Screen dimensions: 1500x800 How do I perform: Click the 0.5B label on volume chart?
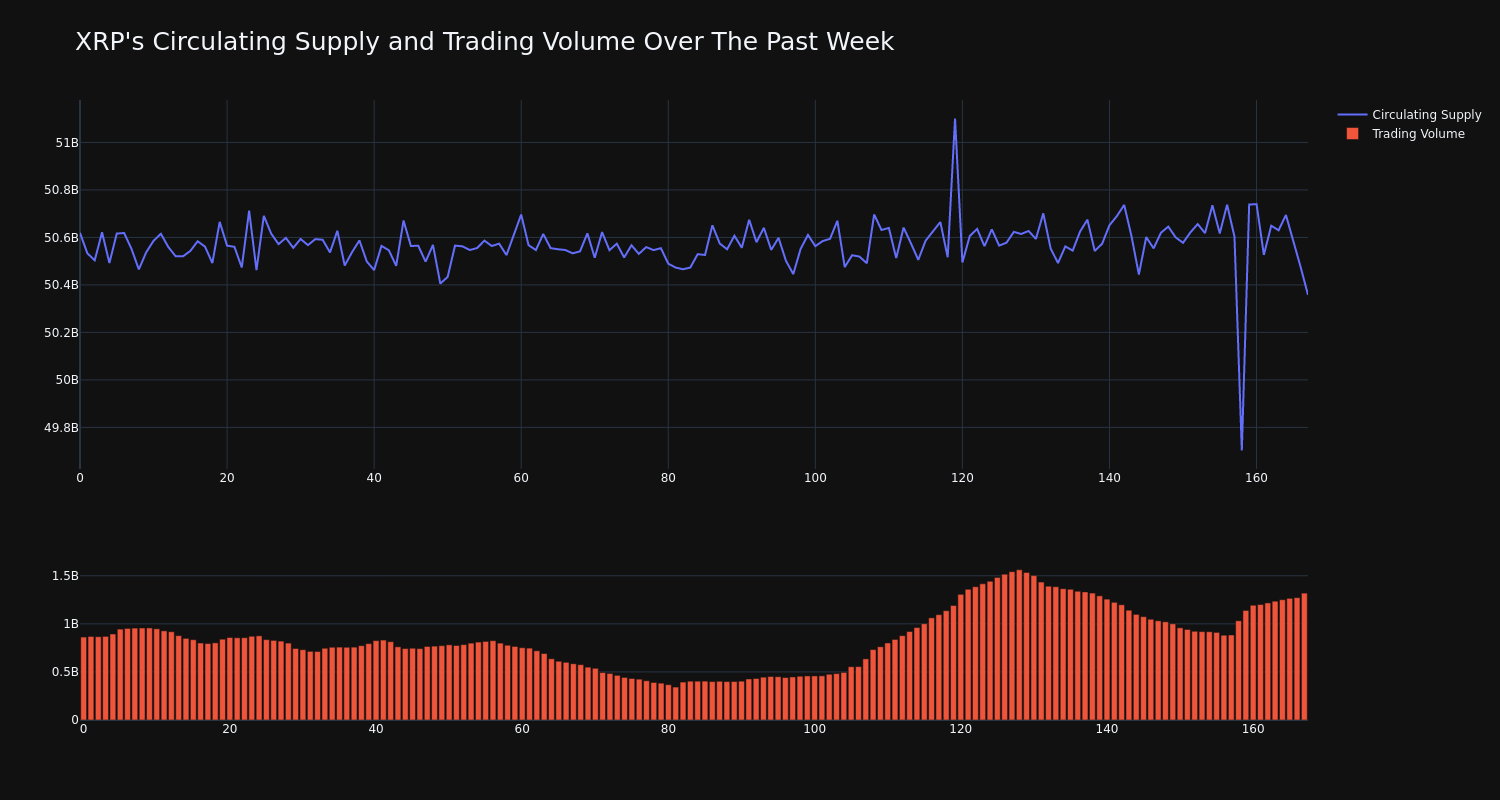point(65,672)
